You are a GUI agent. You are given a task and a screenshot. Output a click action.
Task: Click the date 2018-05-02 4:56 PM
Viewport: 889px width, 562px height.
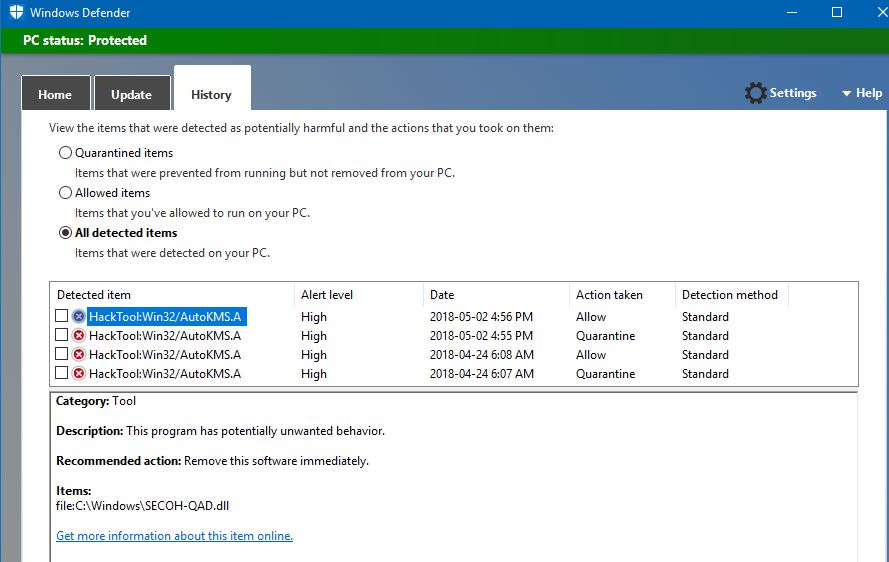pyautogui.click(x=481, y=316)
